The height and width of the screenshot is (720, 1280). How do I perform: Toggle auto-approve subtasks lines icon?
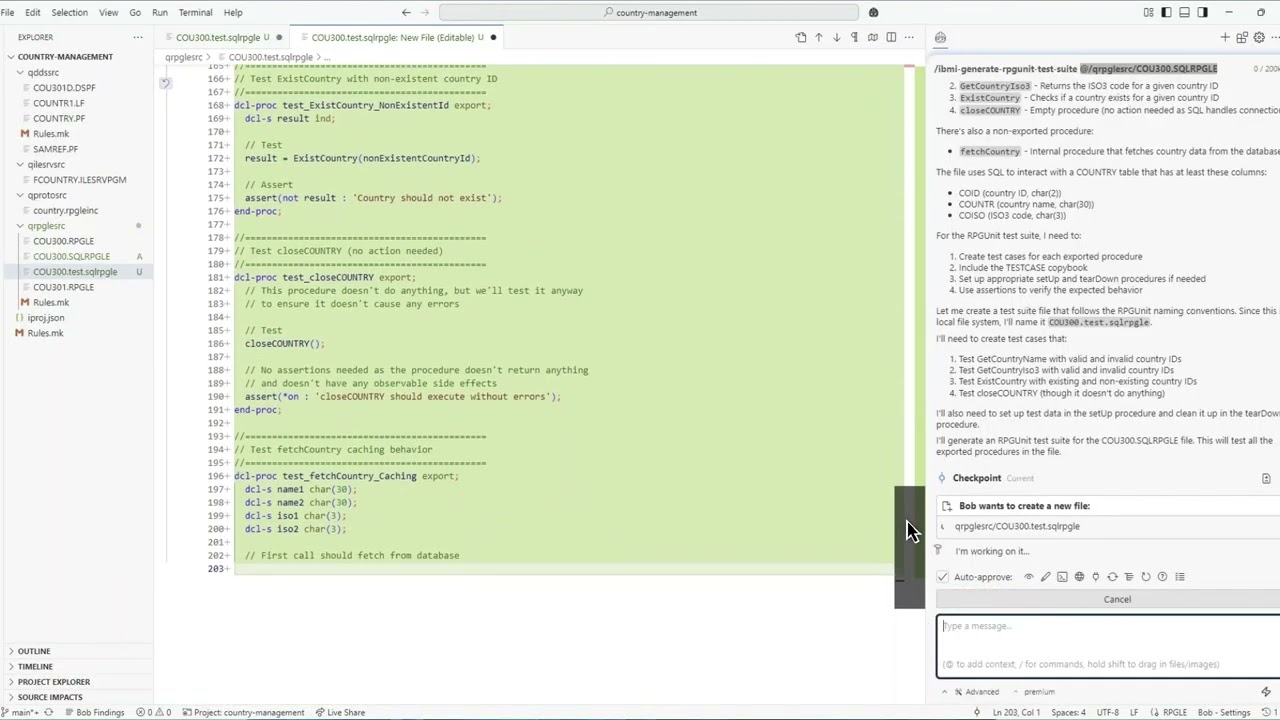pos(1129,577)
